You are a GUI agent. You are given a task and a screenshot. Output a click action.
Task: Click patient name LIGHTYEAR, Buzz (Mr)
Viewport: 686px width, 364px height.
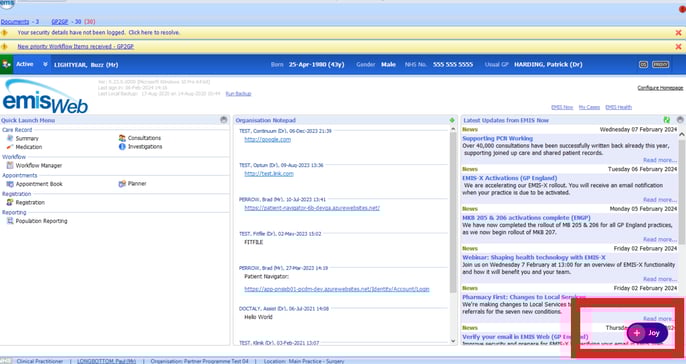click(86, 65)
